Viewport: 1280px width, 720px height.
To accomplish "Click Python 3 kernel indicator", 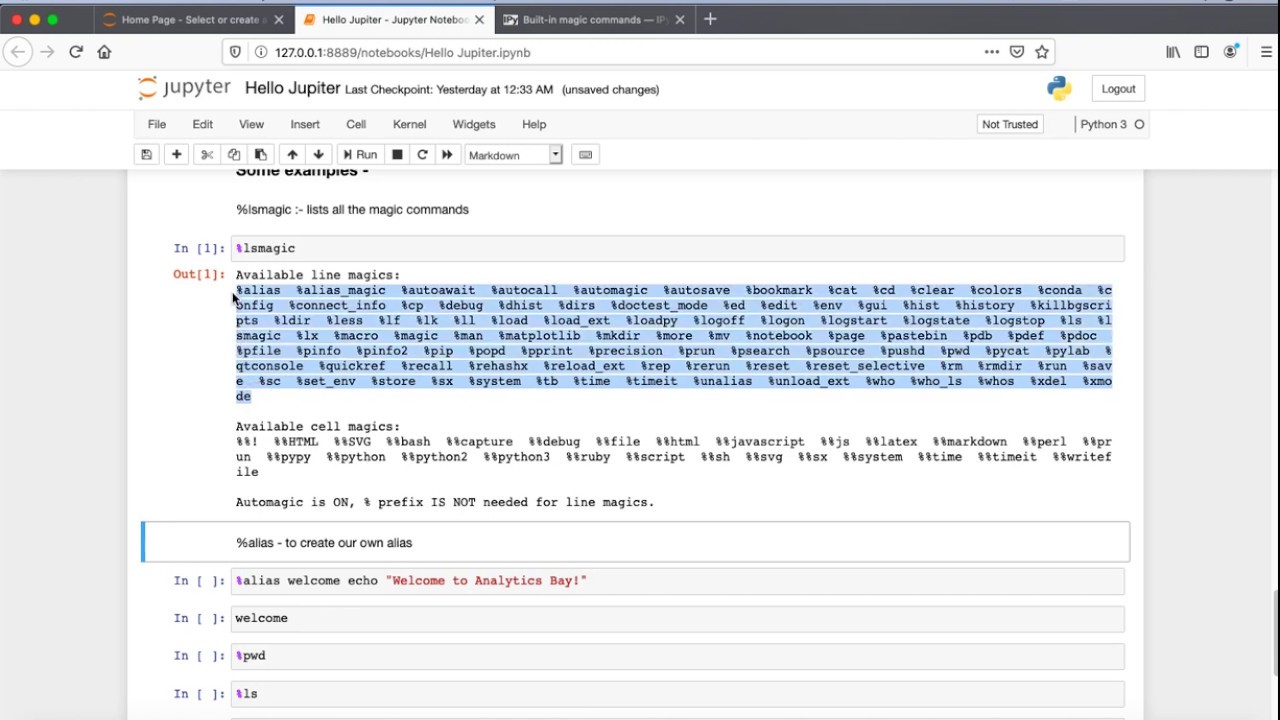I will tap(1112, 124).
